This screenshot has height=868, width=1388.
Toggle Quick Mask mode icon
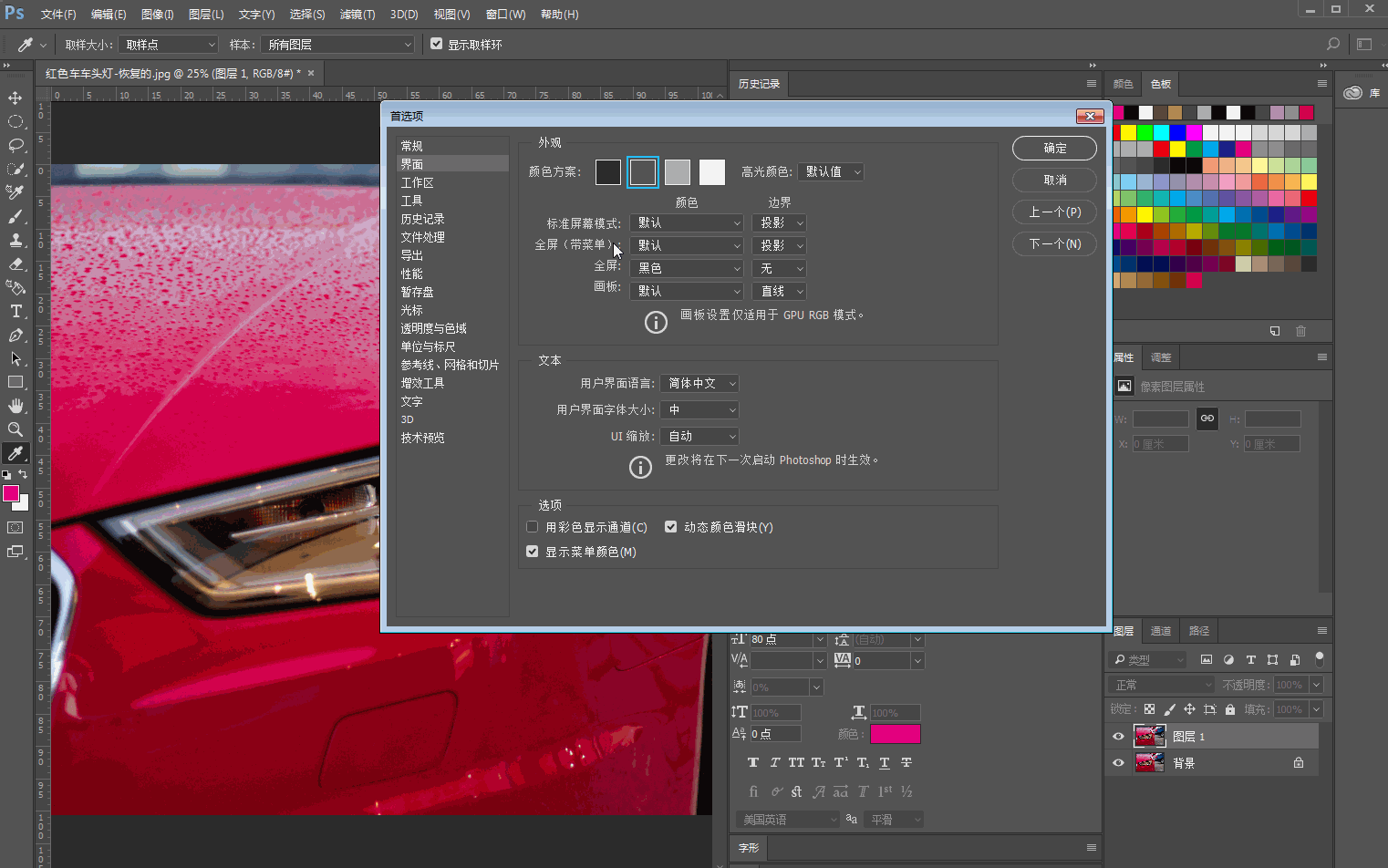(16, 527)
